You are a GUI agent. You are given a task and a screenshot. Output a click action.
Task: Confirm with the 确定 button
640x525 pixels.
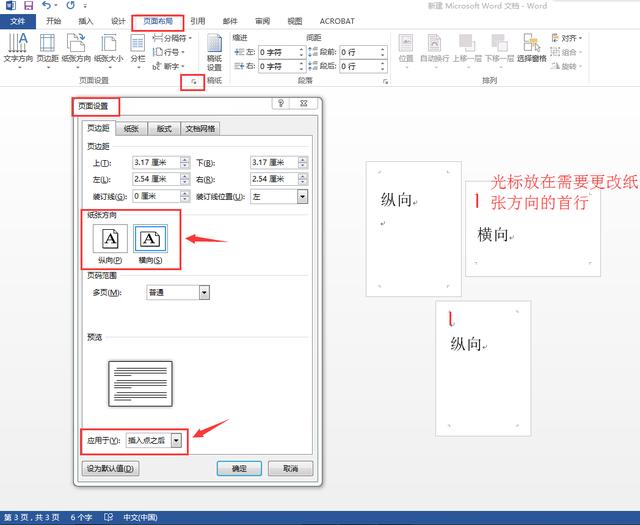(x=239, y=469)
